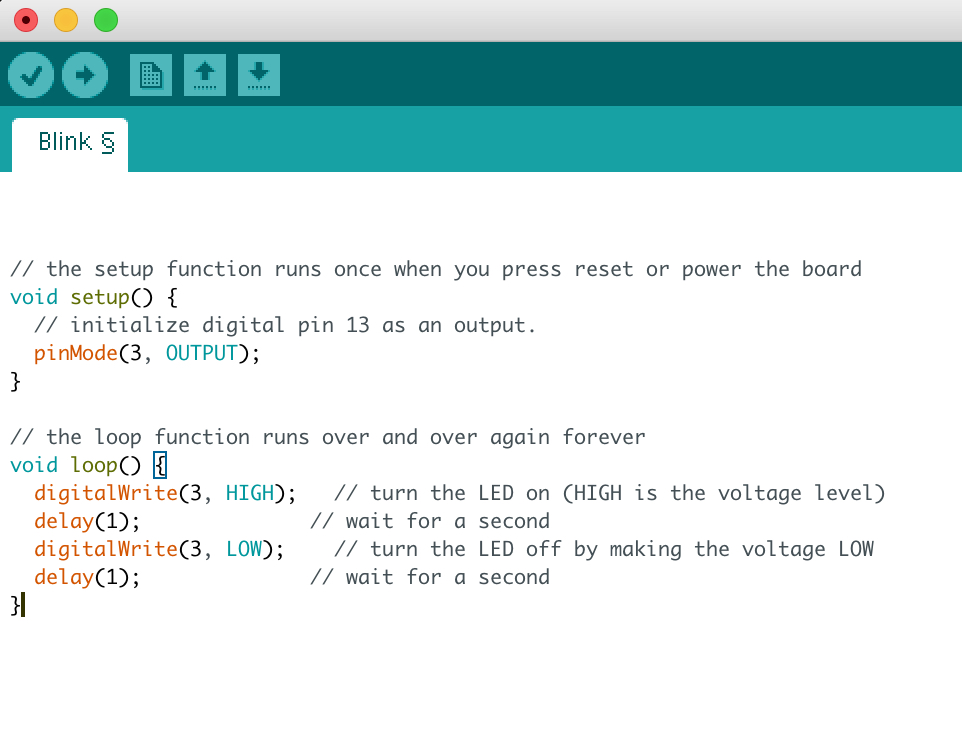The width and height of the screenshot is (962, 732).
Task: Minimize the window using the yellow button
Action: click(66, 19)
